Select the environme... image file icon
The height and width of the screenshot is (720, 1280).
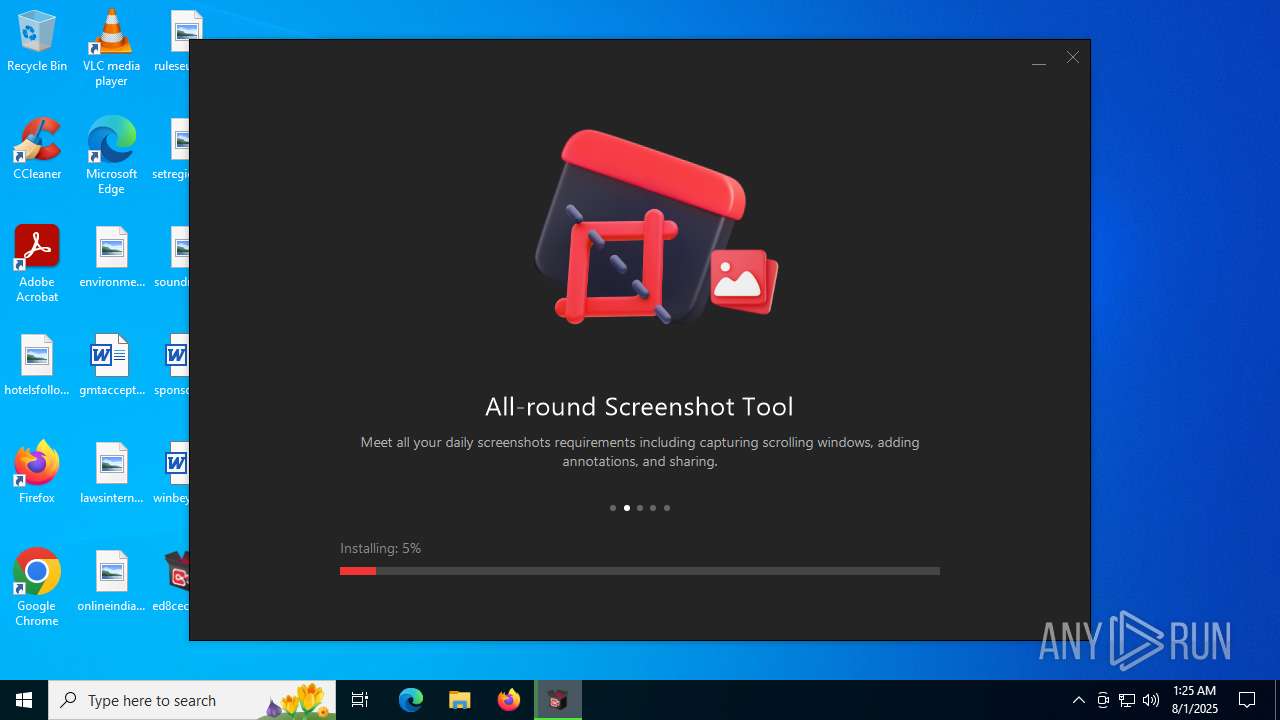click(112, 257)
